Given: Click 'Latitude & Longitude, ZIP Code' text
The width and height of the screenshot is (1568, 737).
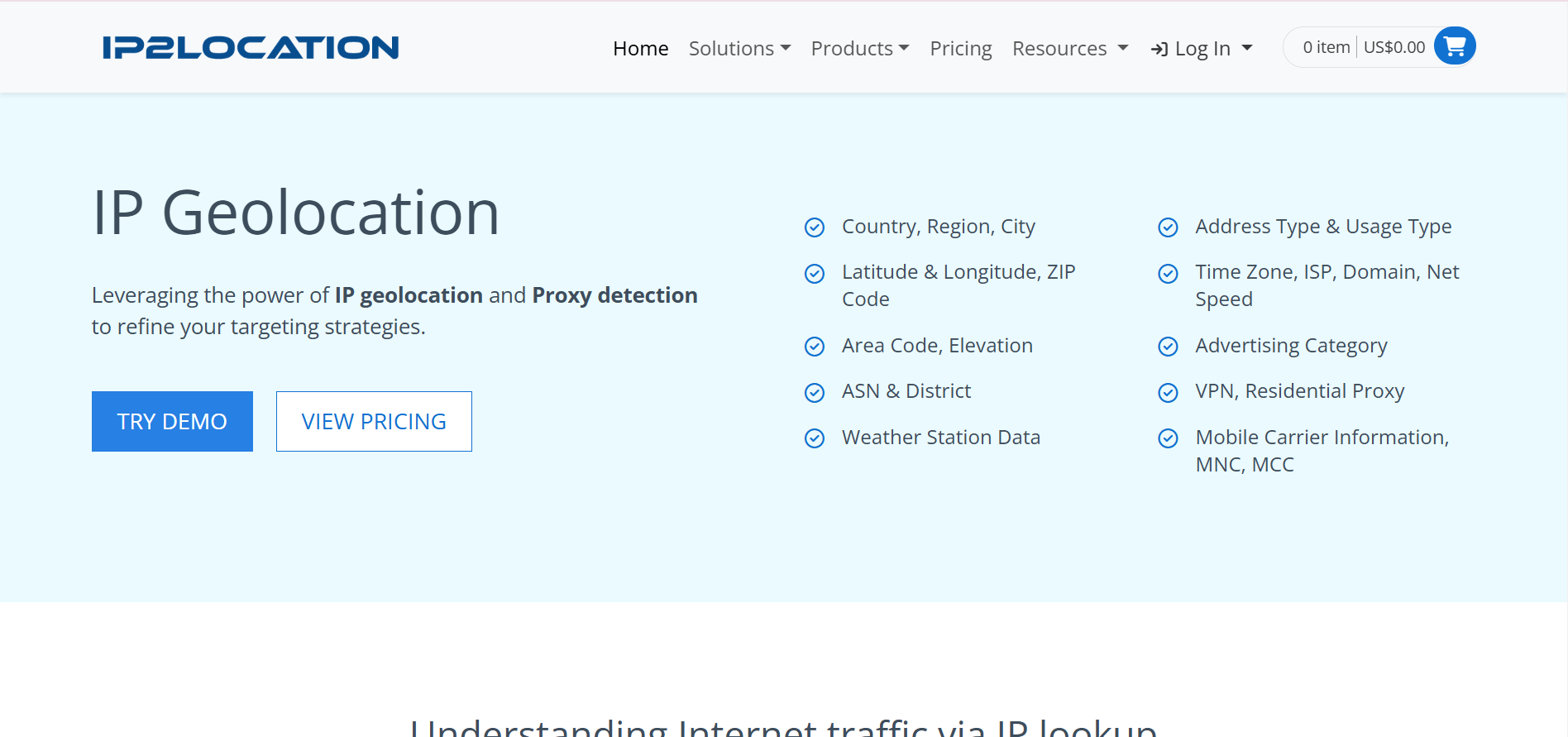Looking at the screenshot, I should tap(958, 285).
